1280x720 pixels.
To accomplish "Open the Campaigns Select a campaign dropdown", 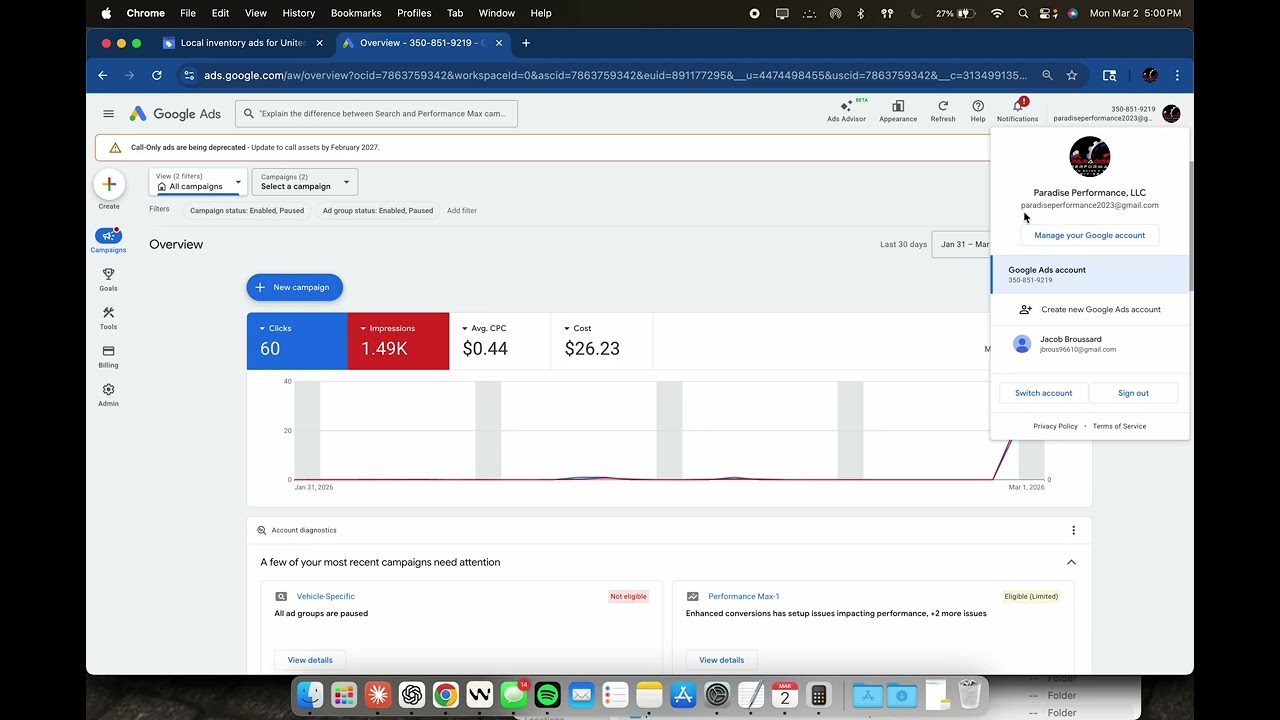I will click(304, 182).
